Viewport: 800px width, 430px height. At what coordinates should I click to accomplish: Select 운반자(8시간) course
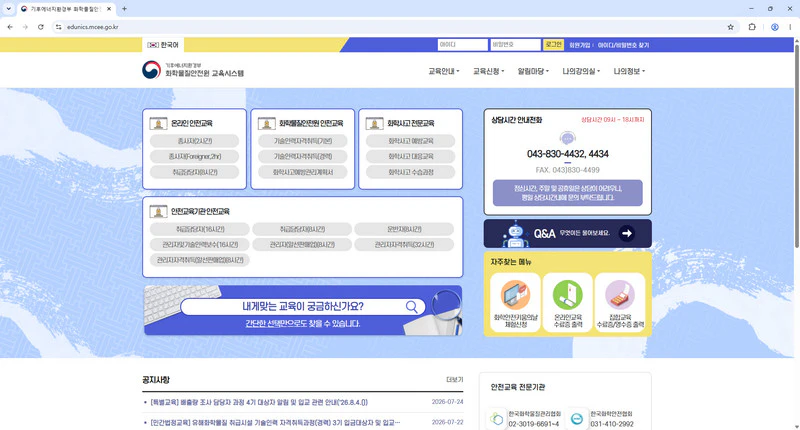pyautogui.click(x=404, y=230)
